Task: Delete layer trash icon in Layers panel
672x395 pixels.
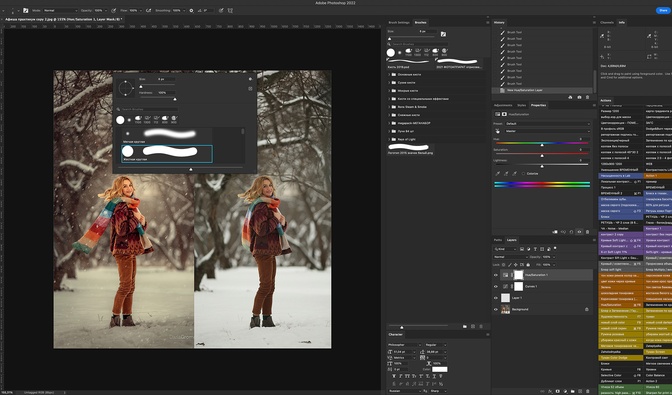Action: (x=588, y=391)
